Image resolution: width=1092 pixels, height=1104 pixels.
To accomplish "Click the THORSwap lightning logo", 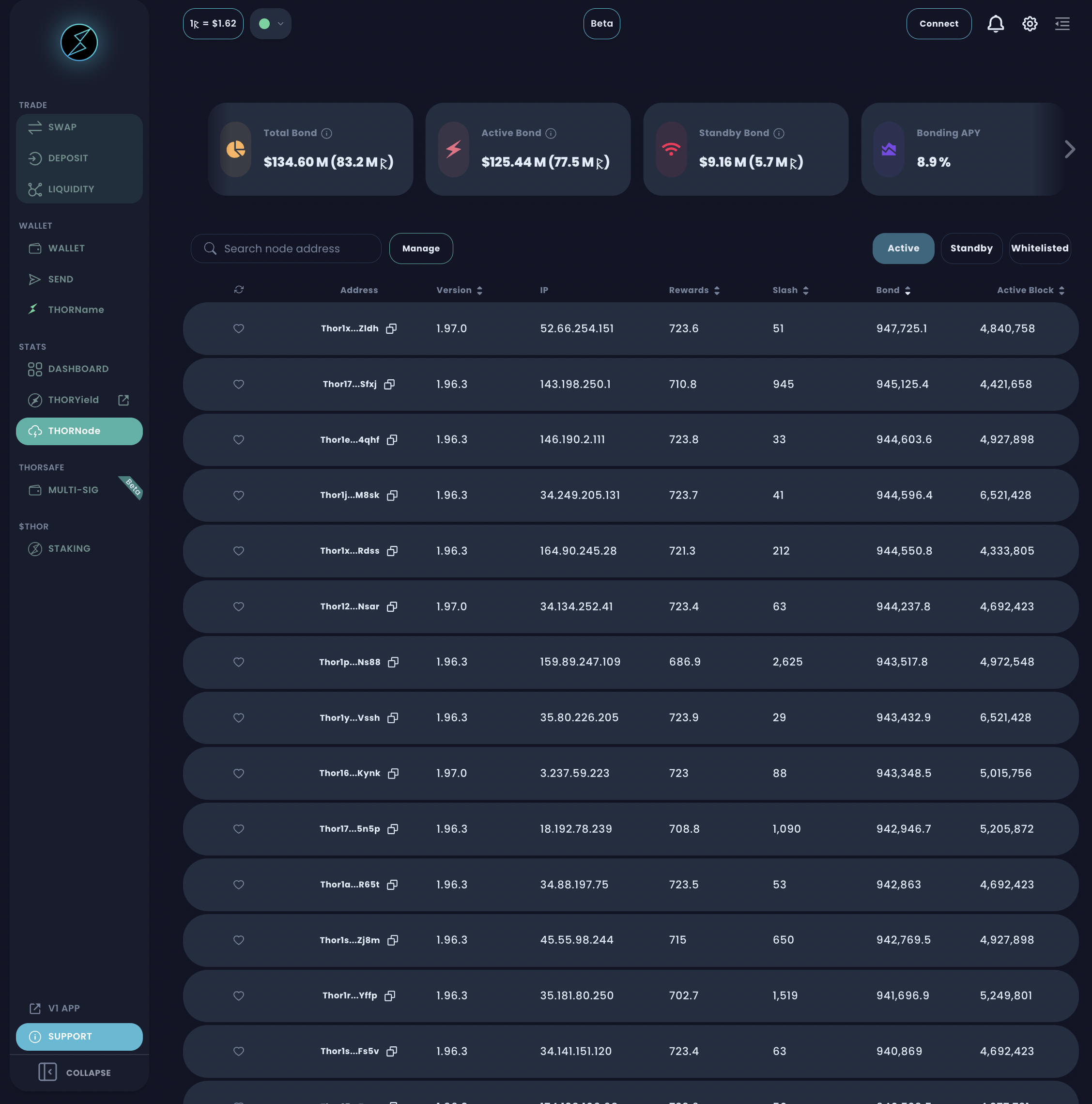I will click(x=79, y=42).
